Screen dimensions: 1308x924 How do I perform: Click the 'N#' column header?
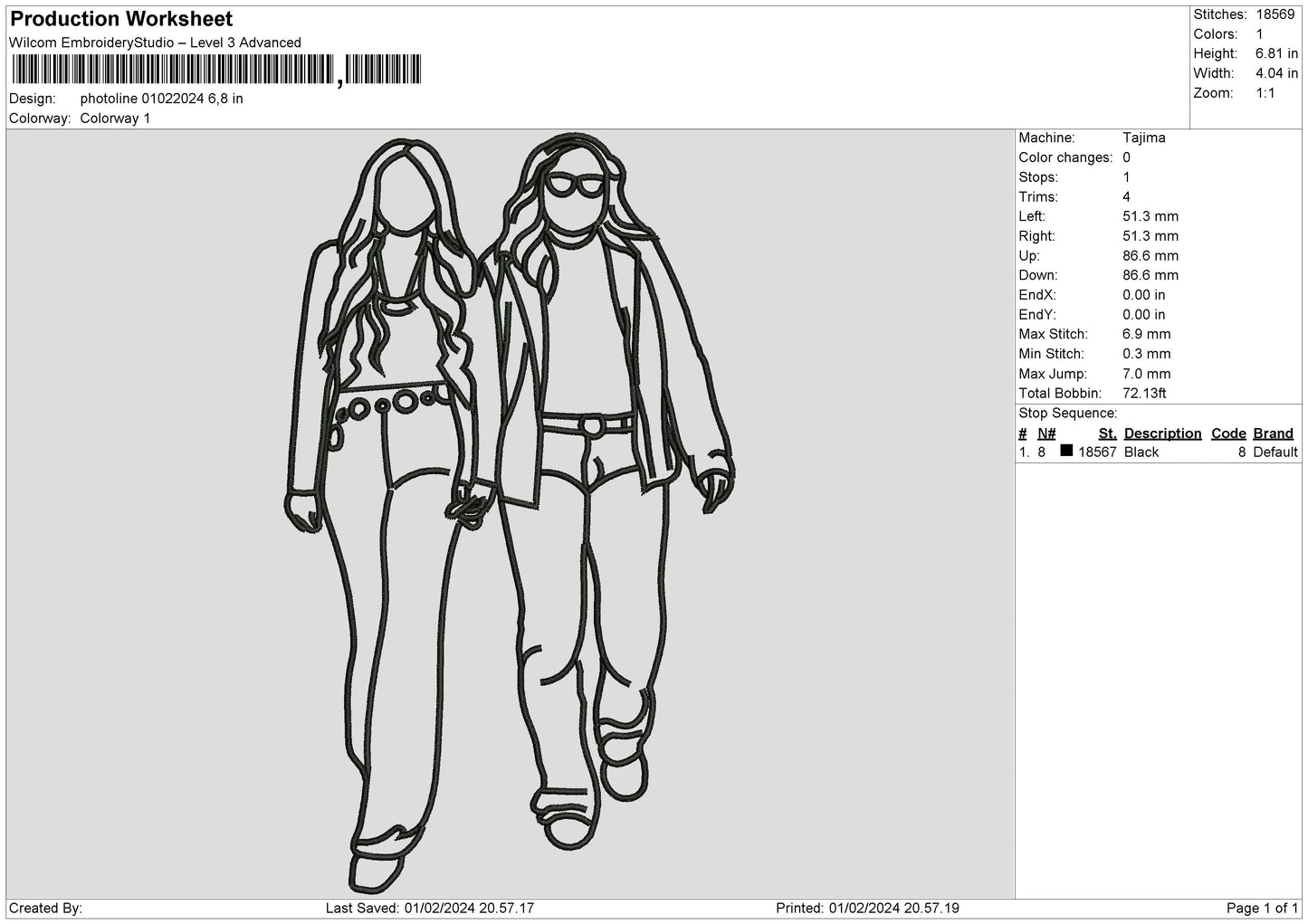[1046, 433]
